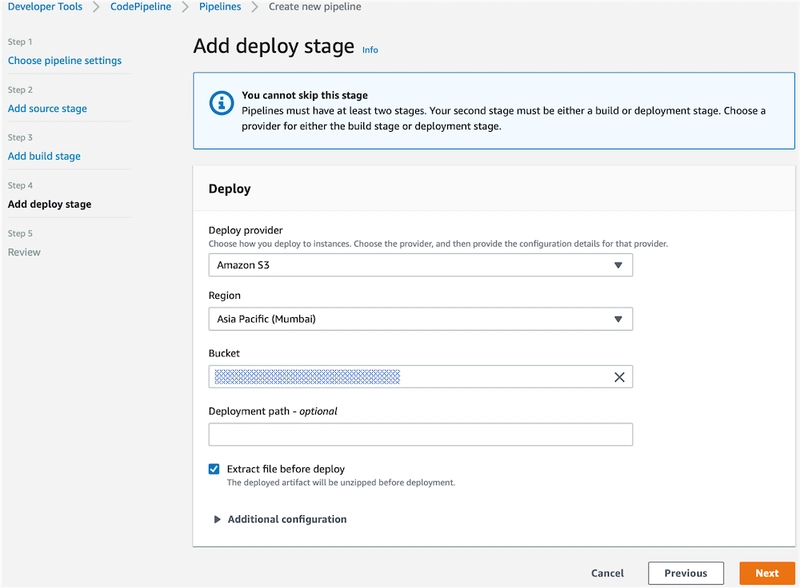Uncheck Extract file before deploy checkbox
Viewport: 800px width, 588px height.
coord(214,469)
